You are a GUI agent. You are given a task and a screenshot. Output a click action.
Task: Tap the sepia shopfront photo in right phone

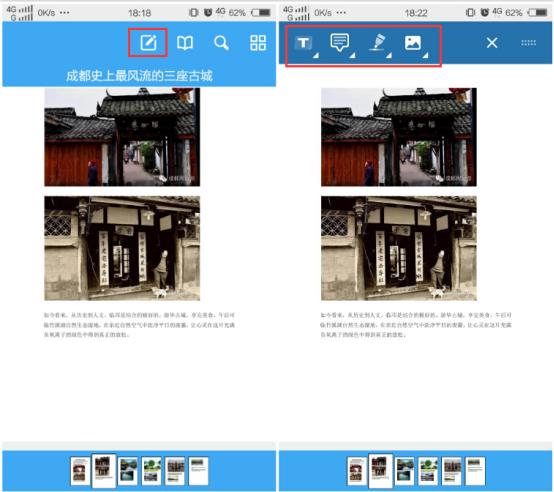(x=399, y=248)
